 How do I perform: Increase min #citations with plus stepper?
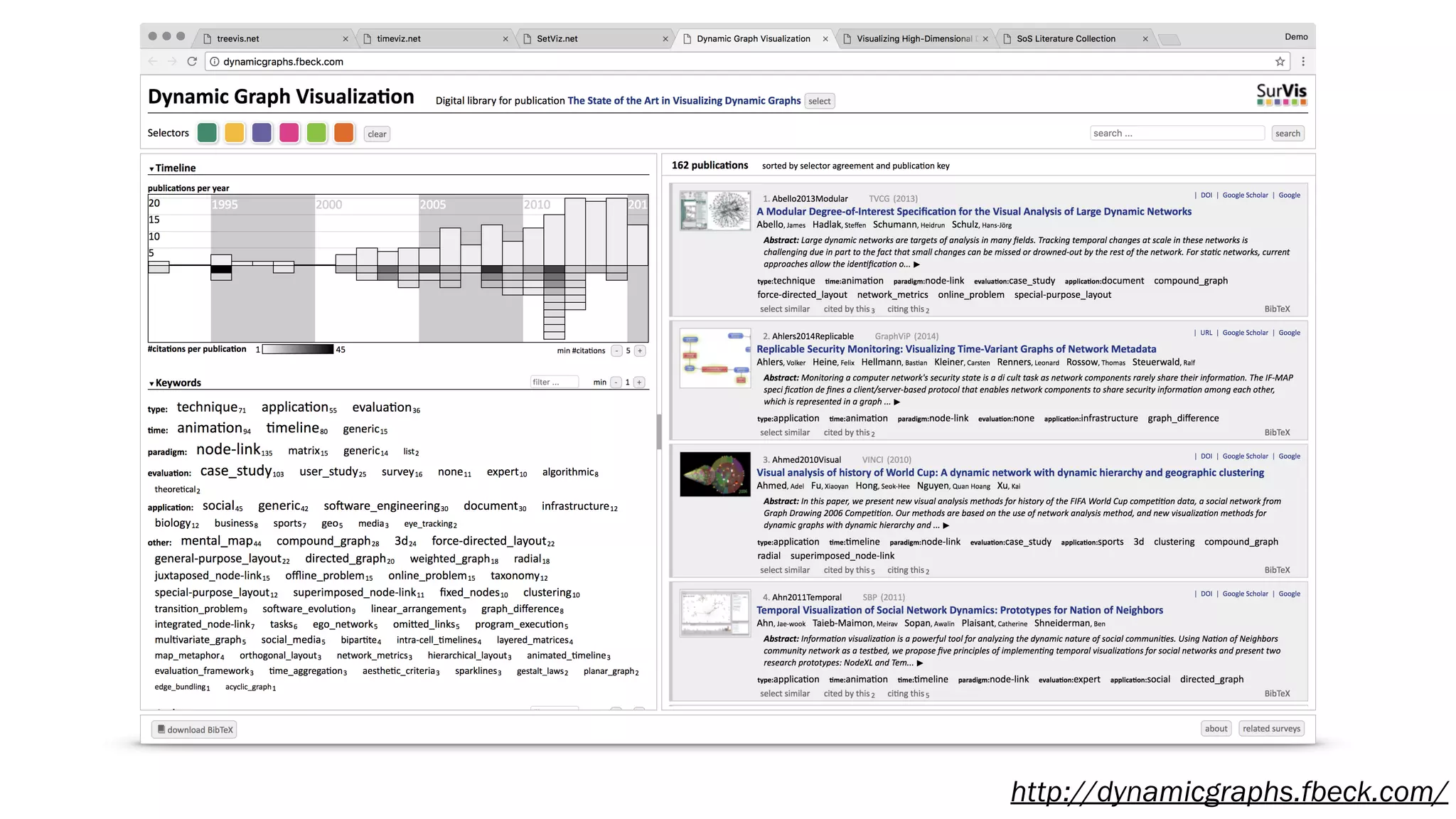coord(640,350)
